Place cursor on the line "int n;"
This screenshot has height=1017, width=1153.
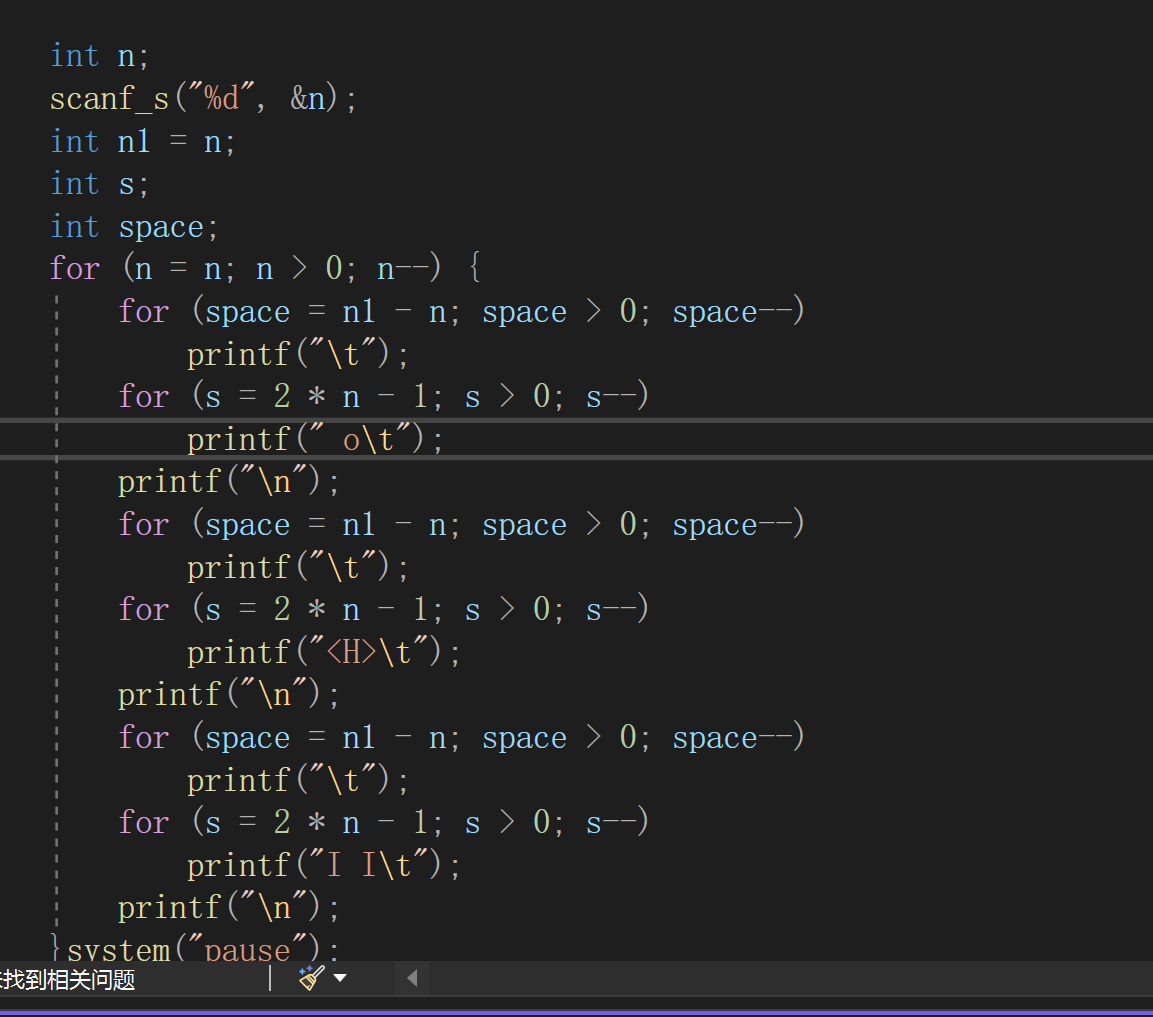pyautogui.click(x=99, y=56)
